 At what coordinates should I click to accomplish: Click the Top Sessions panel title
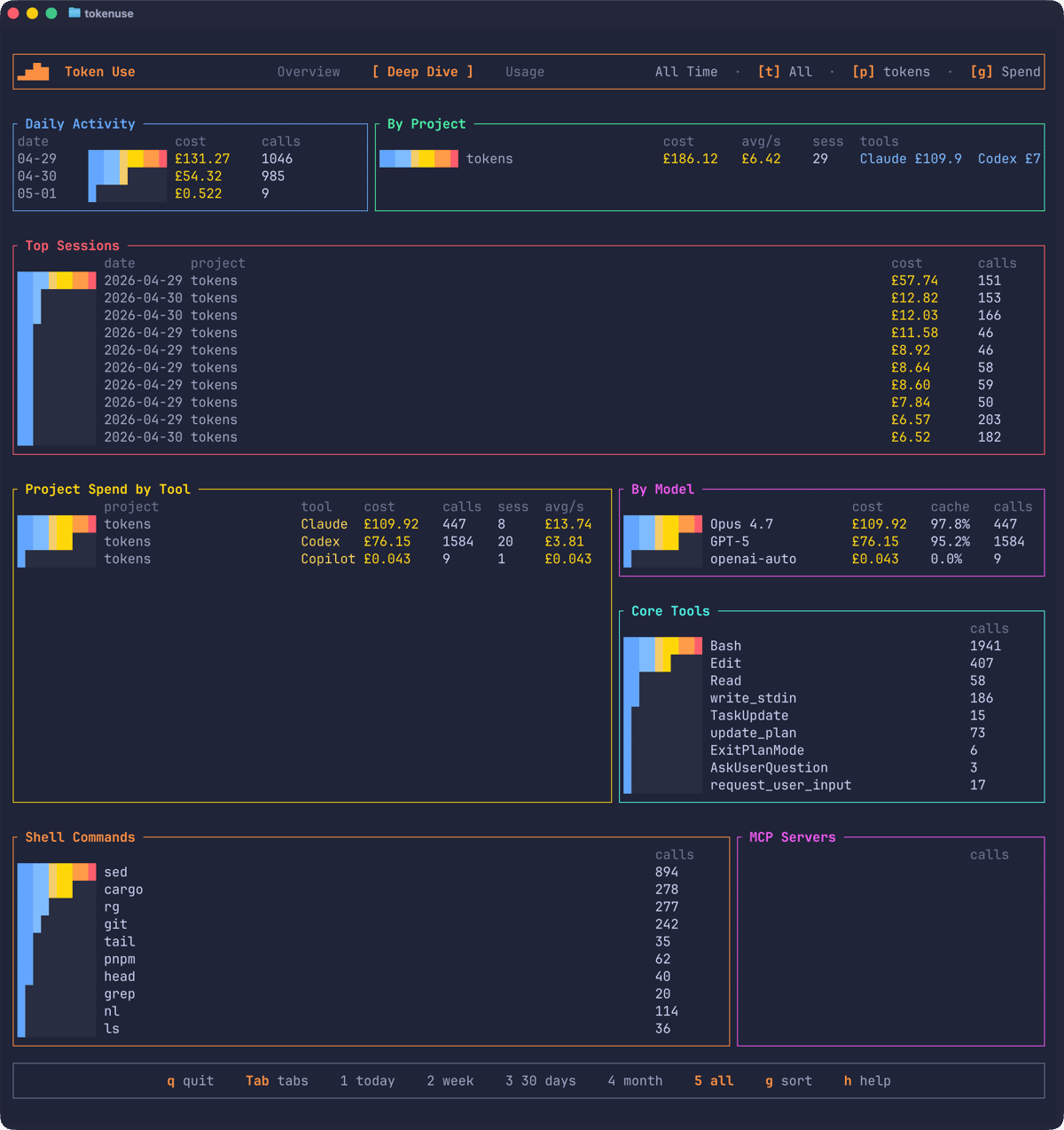click(x=72, y=246)
